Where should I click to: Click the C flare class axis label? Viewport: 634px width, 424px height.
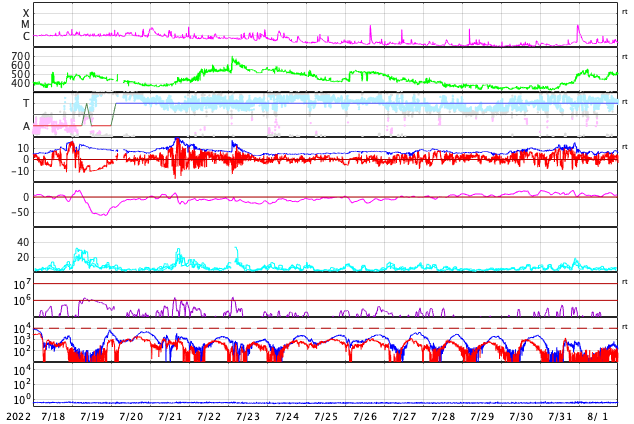point(26,37)
